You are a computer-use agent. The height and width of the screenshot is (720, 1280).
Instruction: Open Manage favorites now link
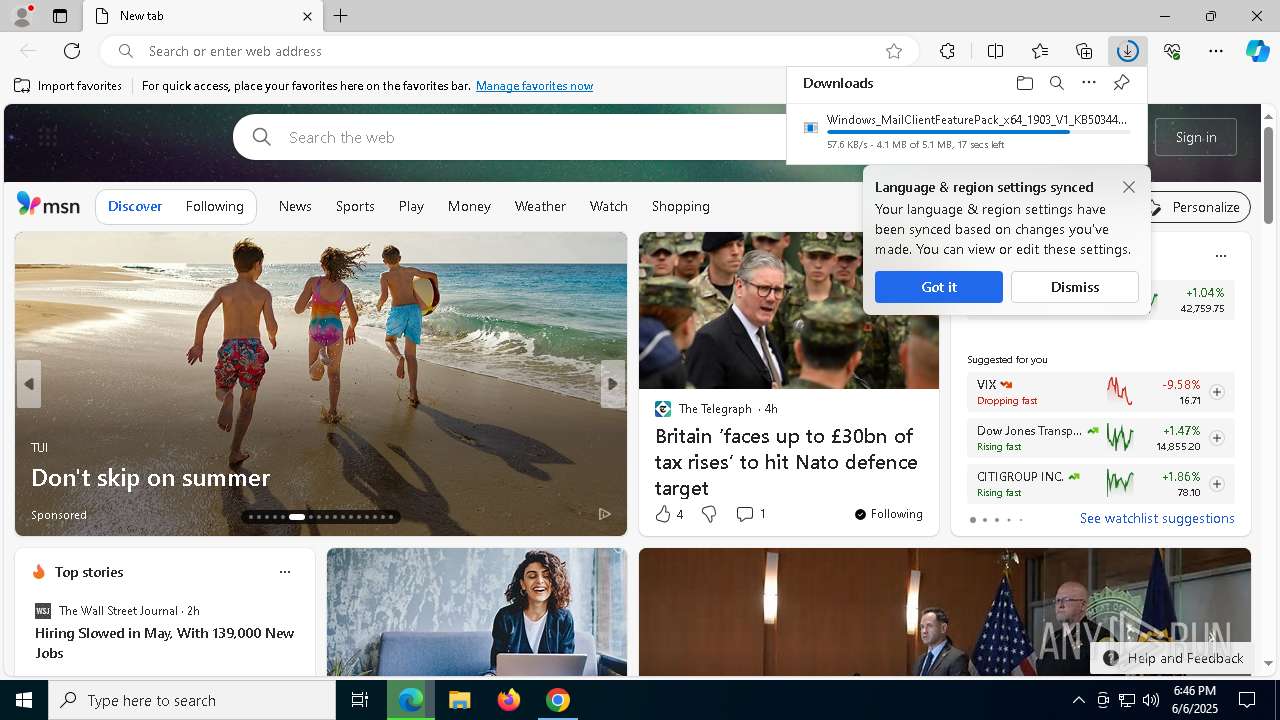[534, 86]
